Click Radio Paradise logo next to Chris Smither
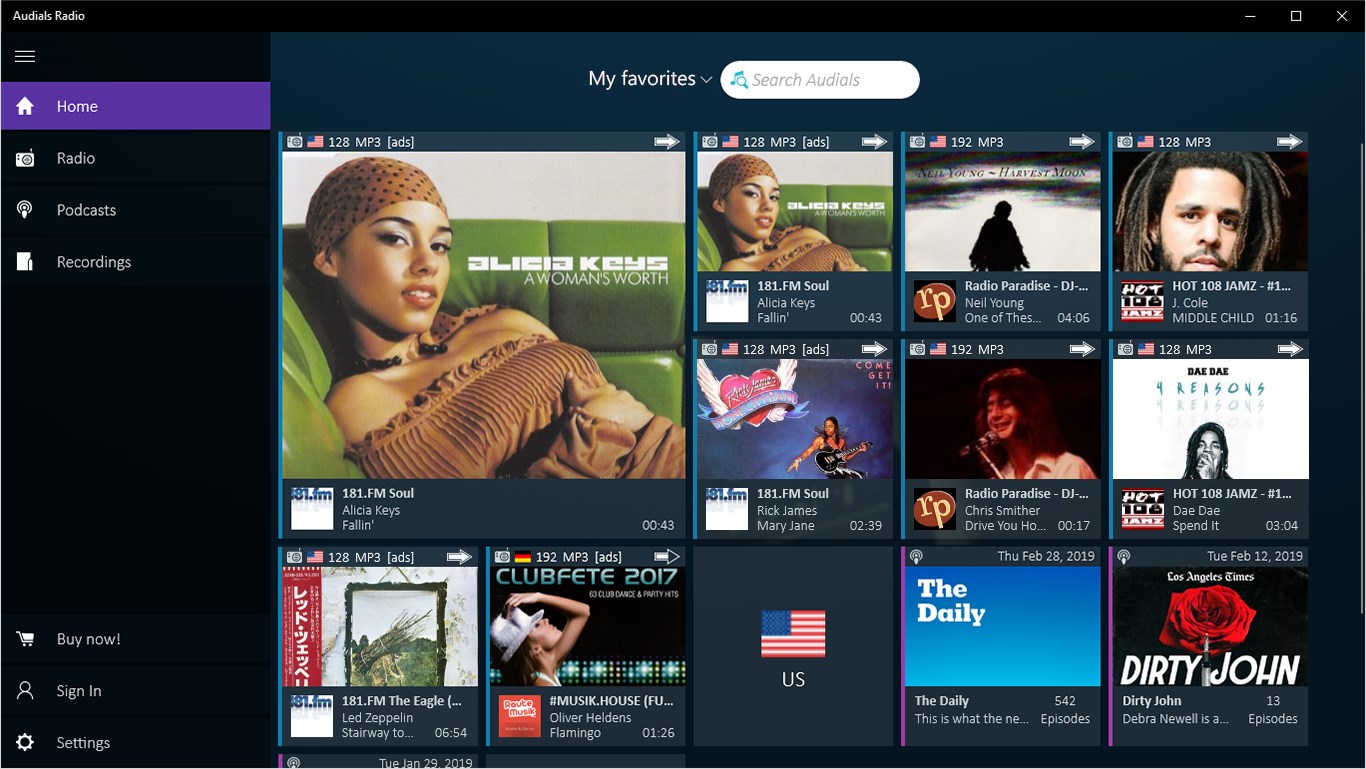Viewport: 1366px width, 769px height. 935,509
